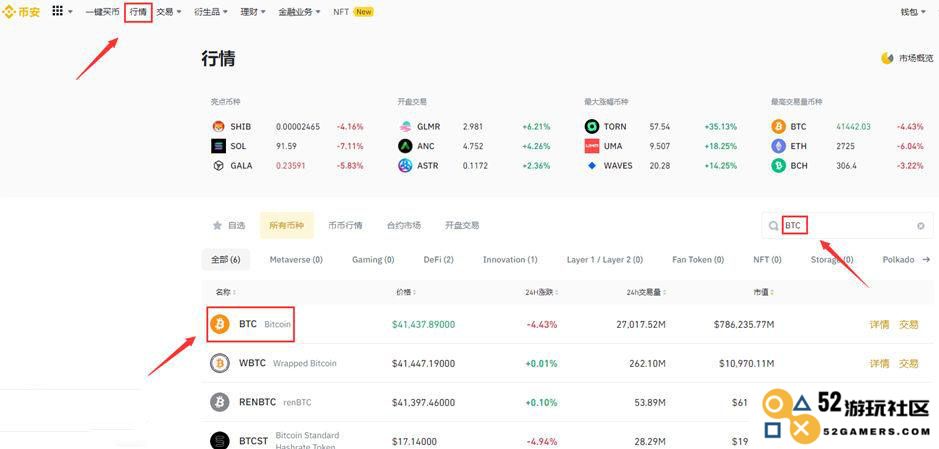Select the Innovation (1) filter
Screen dimensions: 939x449
click(510, 260)
